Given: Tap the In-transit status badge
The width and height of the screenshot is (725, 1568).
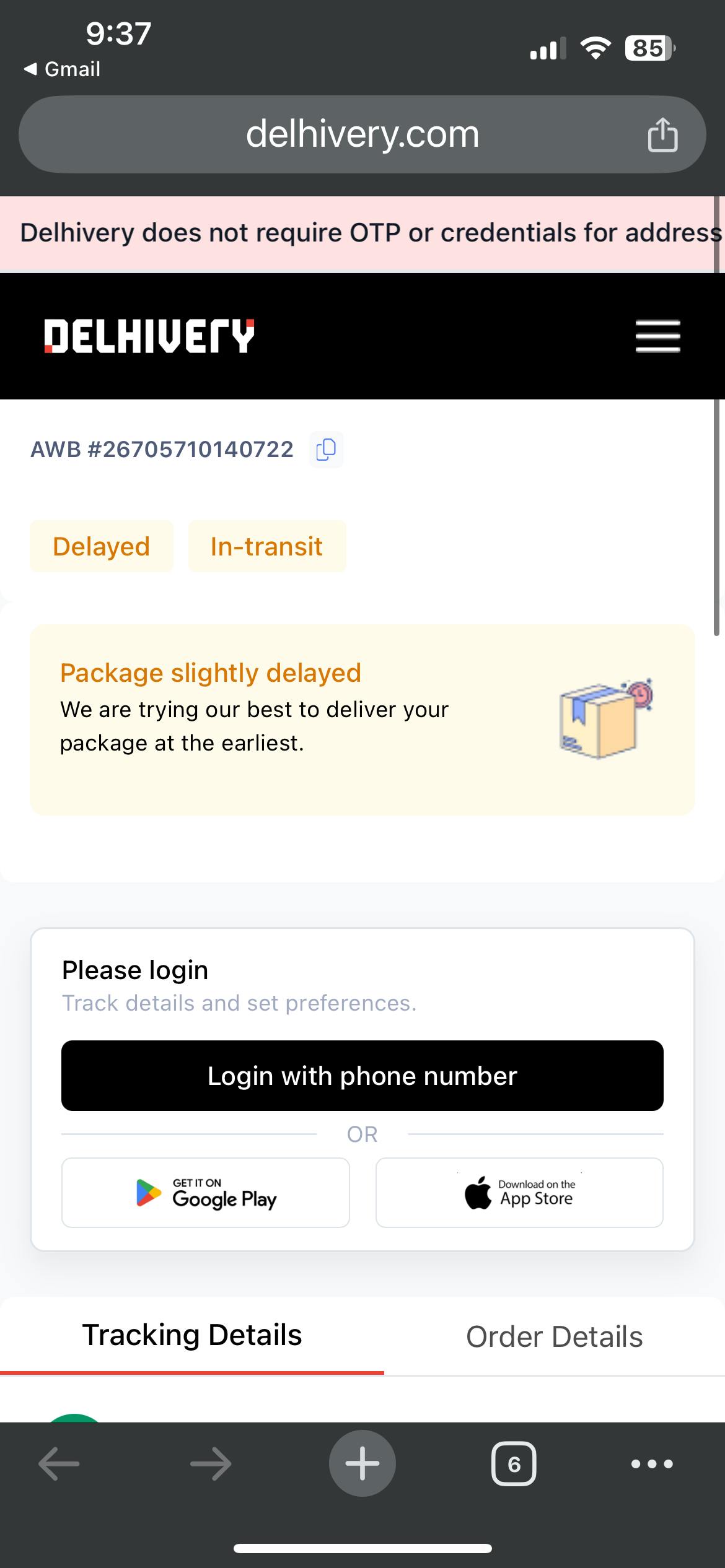Looking at the screenshot, I should click(266, 546).
